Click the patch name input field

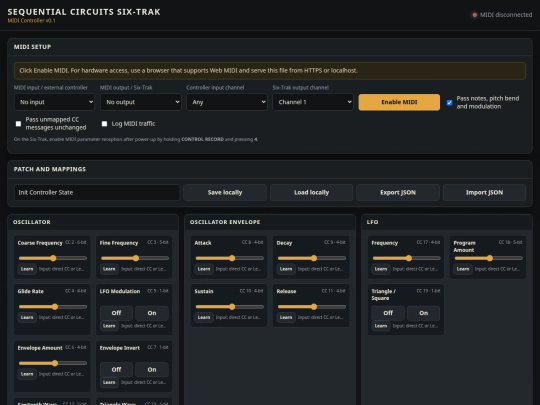[96, 193]
